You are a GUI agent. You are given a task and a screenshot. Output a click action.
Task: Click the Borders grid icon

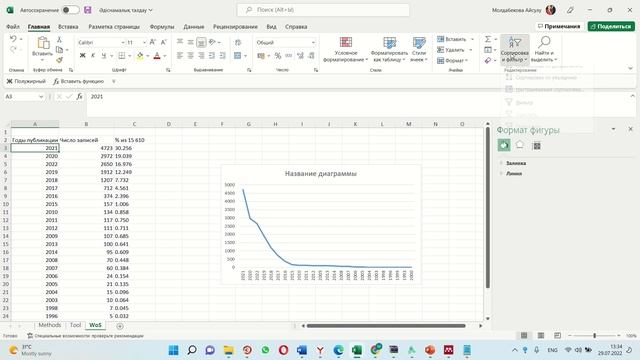coord(122,56)
